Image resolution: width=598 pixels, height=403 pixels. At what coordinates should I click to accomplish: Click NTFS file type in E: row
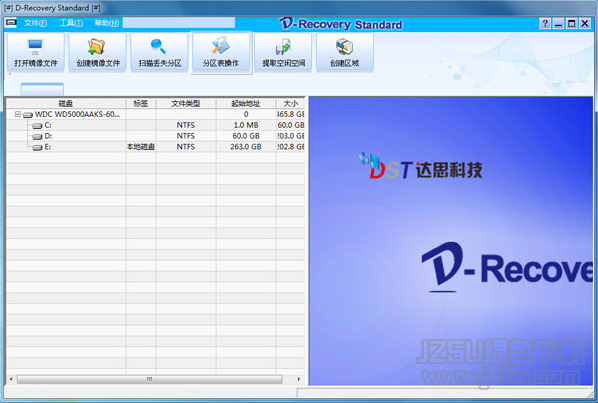[186, 147]
